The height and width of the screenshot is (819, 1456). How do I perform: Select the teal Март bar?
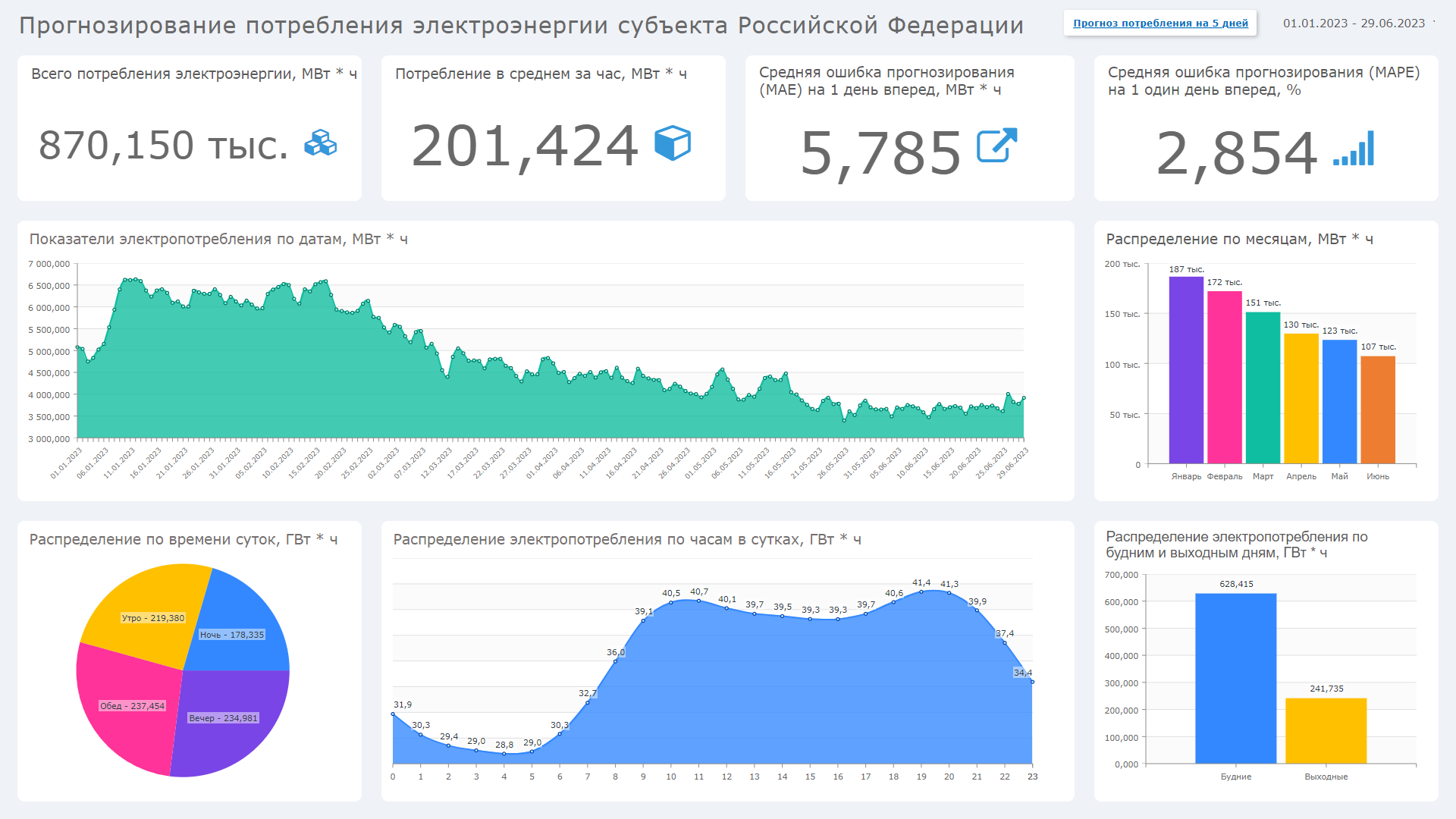(1263, 388)
